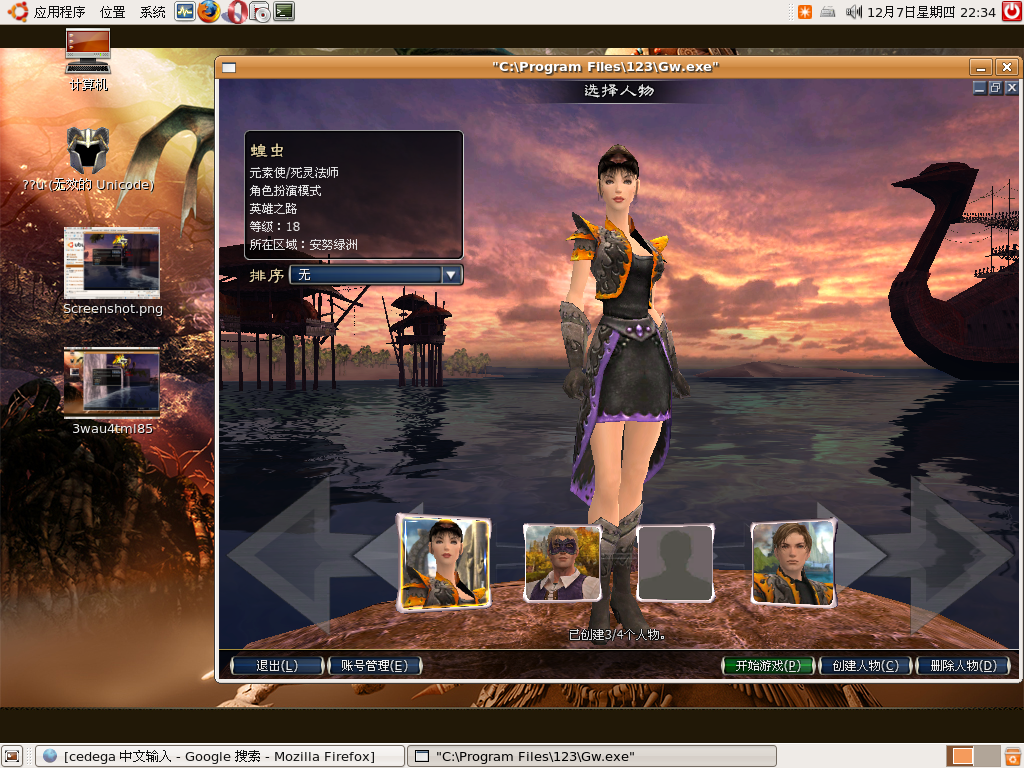
Task: Click the 选择人物 heading
Action: click(618, 91)
